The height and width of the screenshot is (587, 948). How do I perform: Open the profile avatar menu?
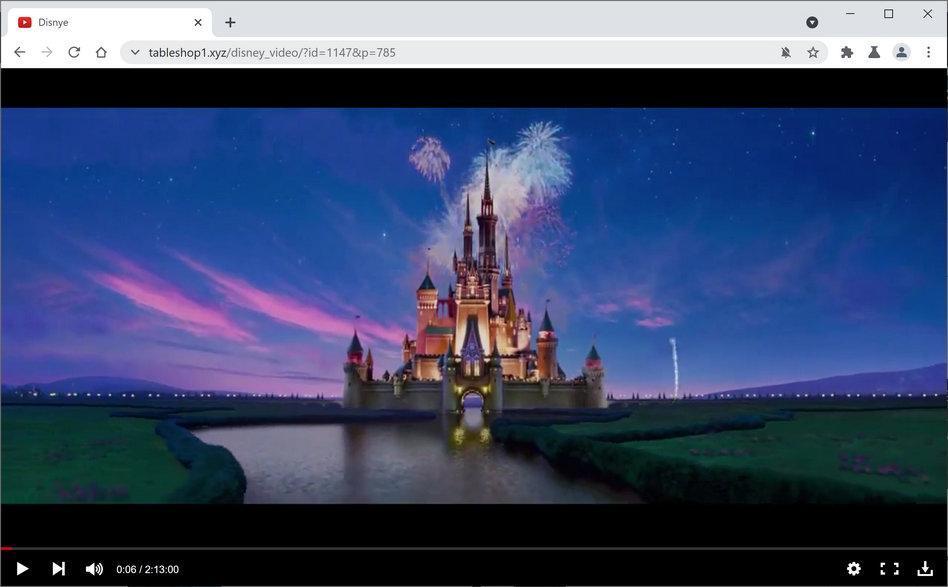901,53
